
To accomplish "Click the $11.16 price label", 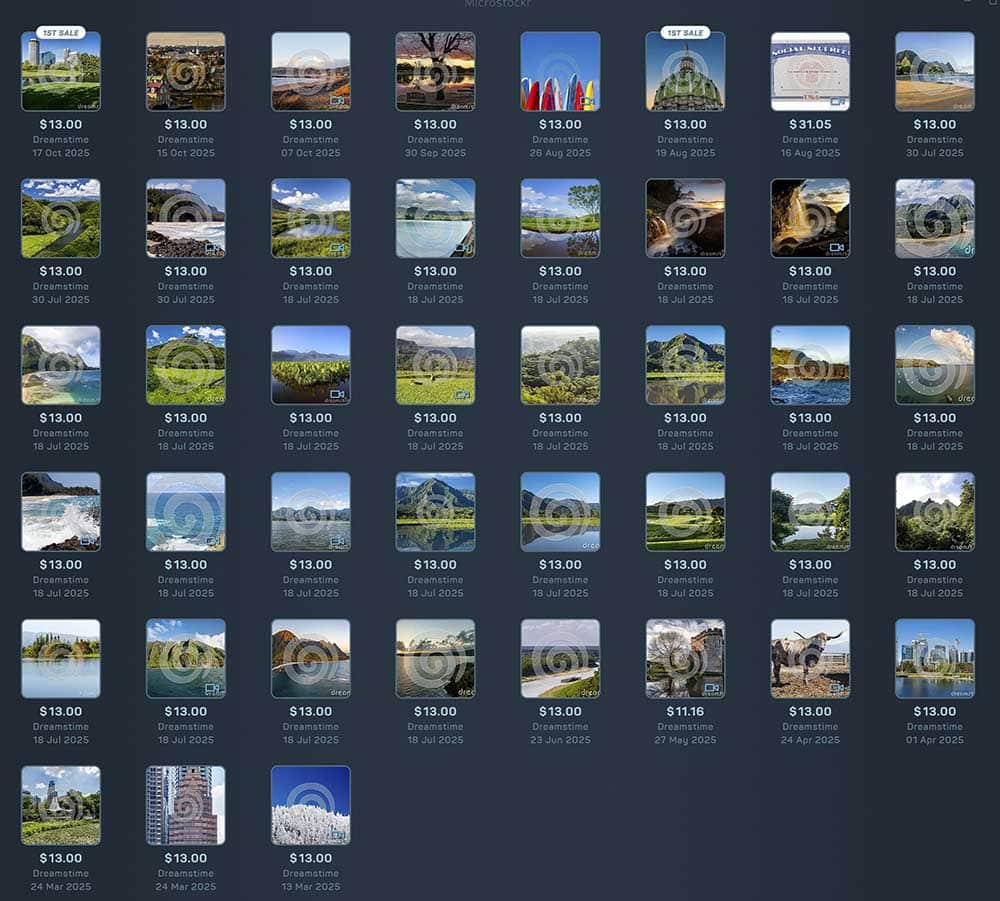I will click(x=685, y=712).
